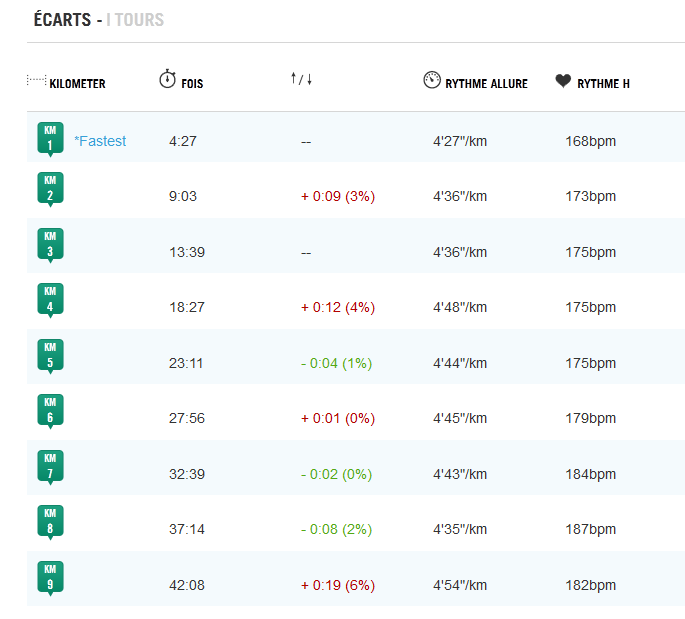The width and height of the screenshot is (685, 619).
Task: Click the 37:14 time cell
Action: point(187,529)
